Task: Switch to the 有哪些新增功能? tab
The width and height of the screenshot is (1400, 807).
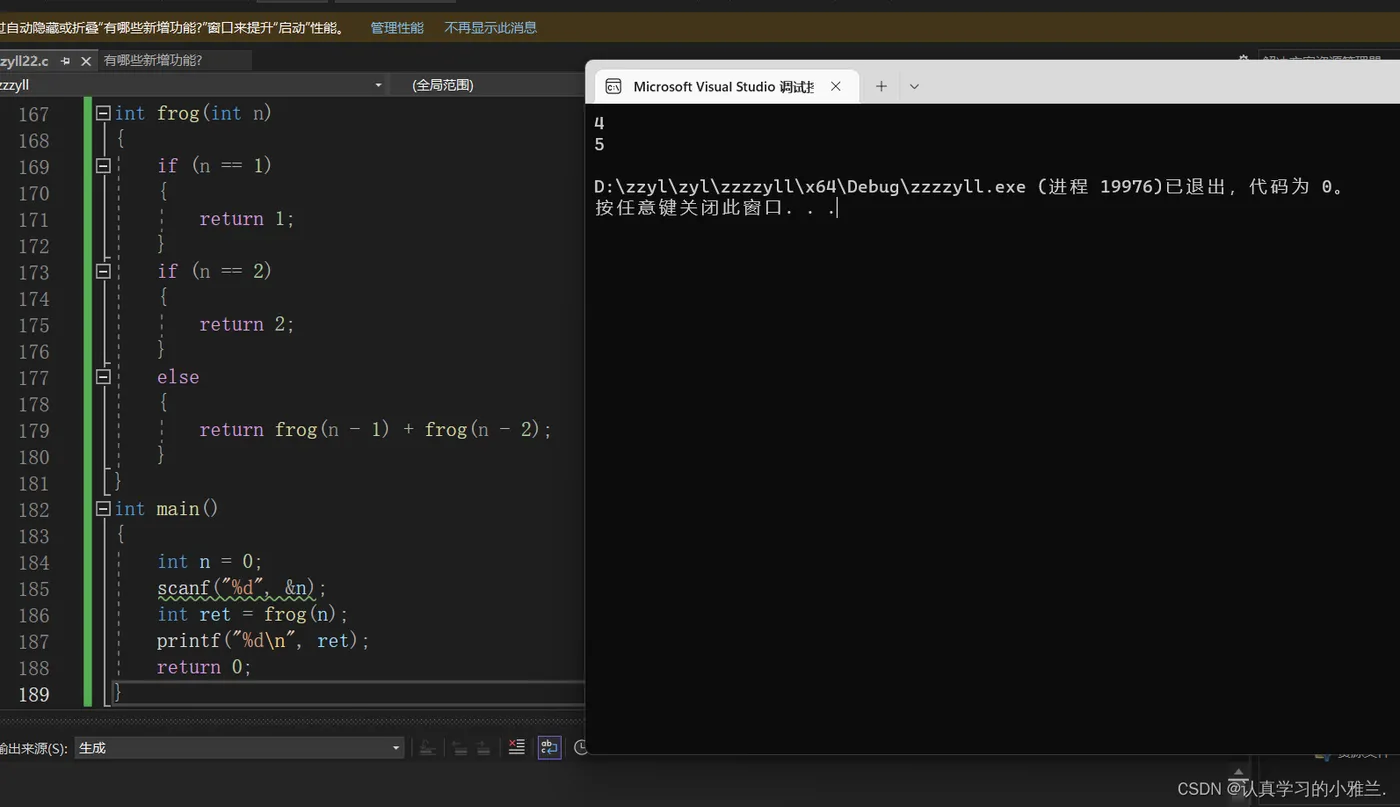Action: click(x=153, y=61)
